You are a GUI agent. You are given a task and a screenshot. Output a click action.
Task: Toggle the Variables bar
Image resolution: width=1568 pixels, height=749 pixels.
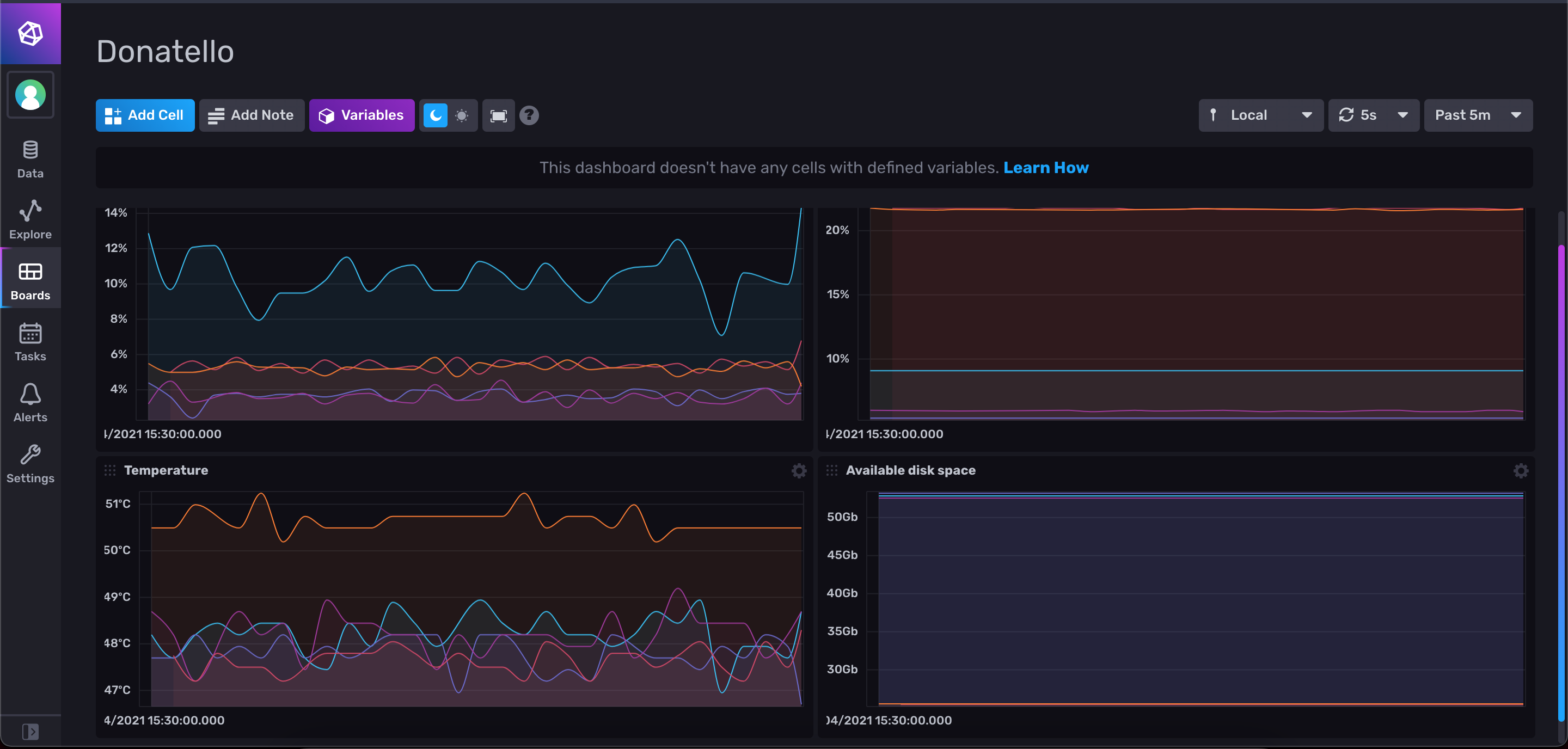(362, 115)
